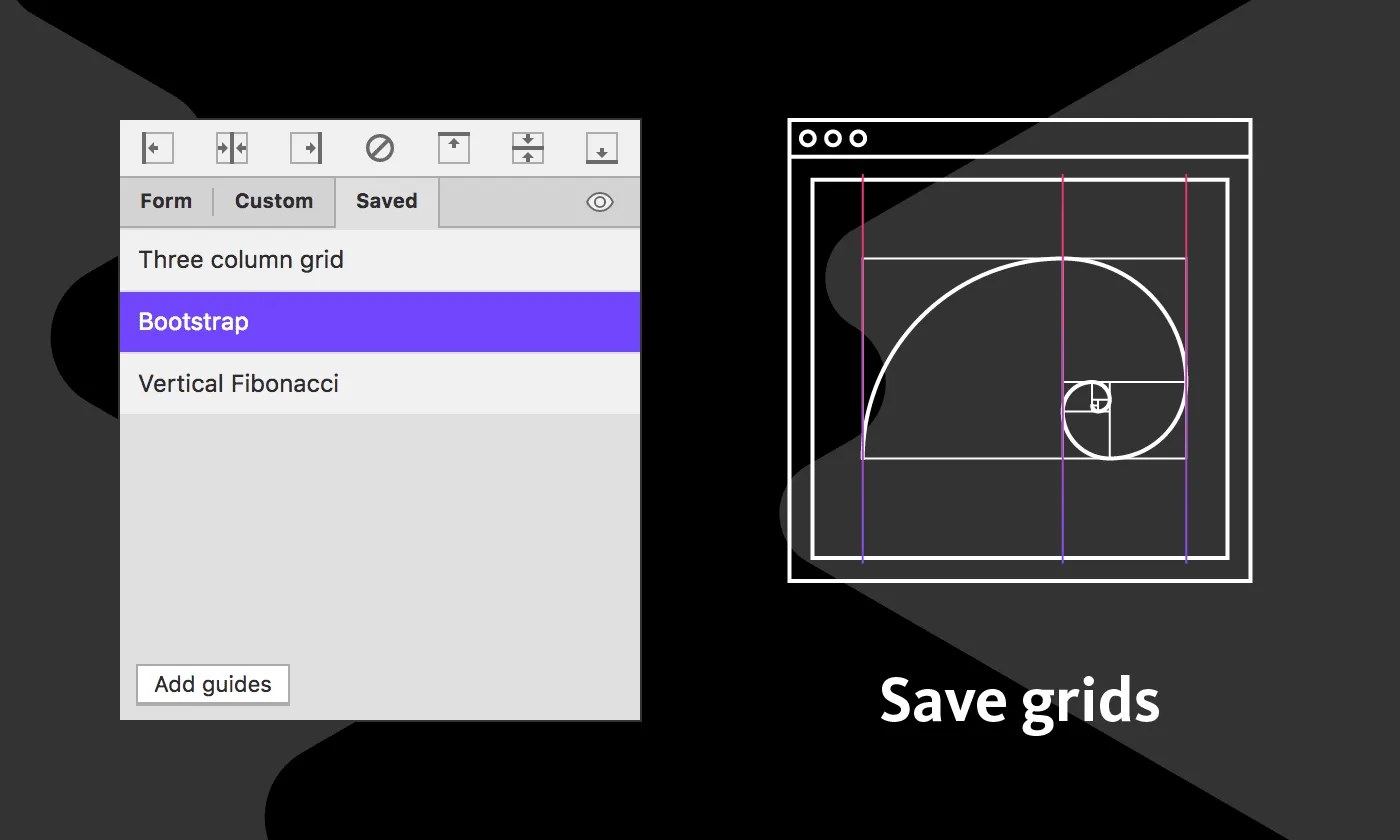Add a guide to the right edge
The image size is (1400, 840).
pos(306,149)
